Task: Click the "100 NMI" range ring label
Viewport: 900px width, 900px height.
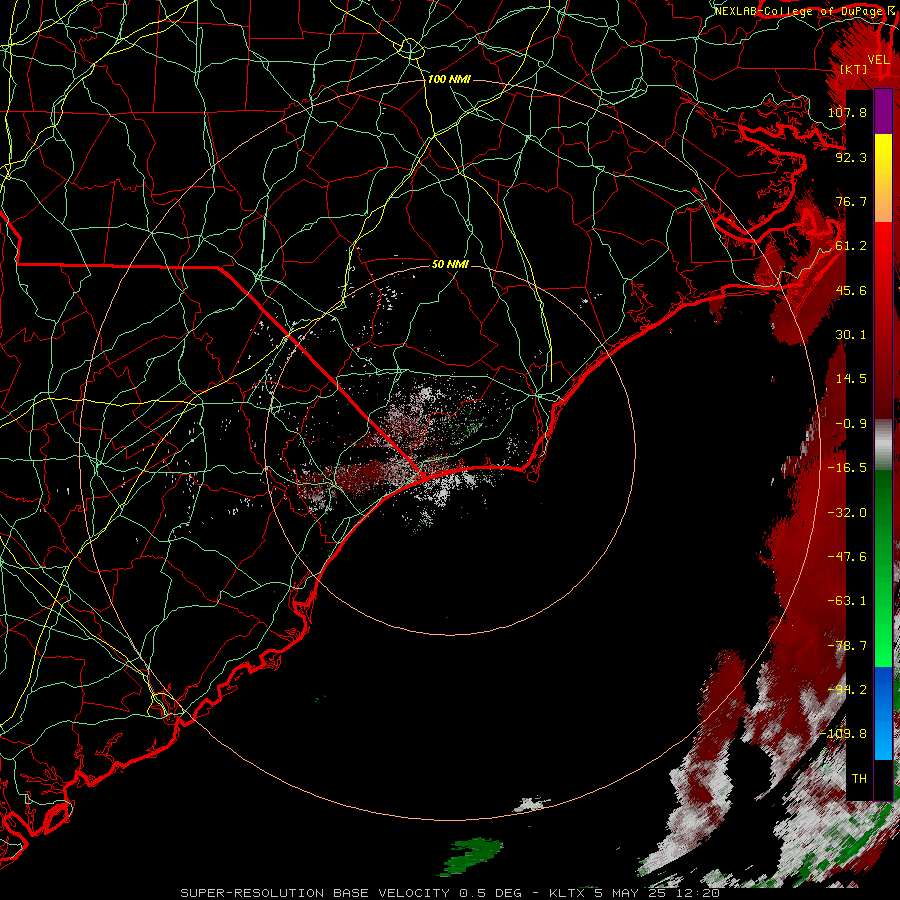Action: click(449, 79)
